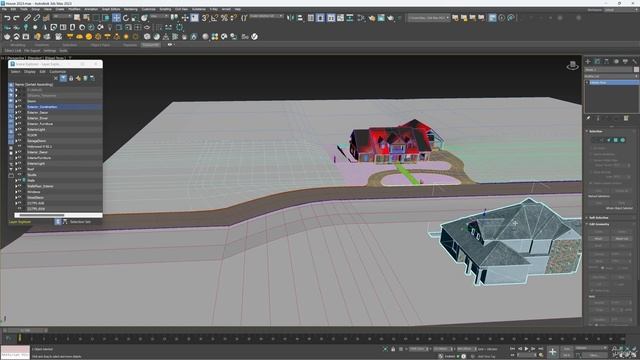Open the Customize menu in Layer Explorer
The width and height of the screenshot is (640, 360).
[58, 71]
